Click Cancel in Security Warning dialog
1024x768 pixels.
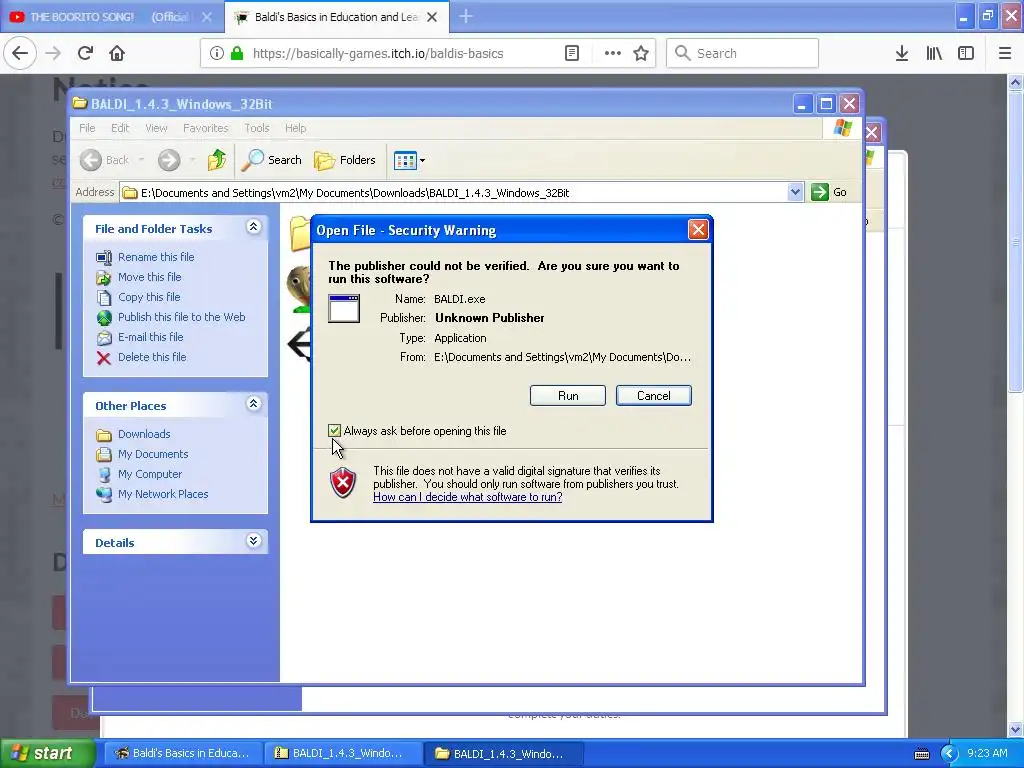click(x=654, y=396)
